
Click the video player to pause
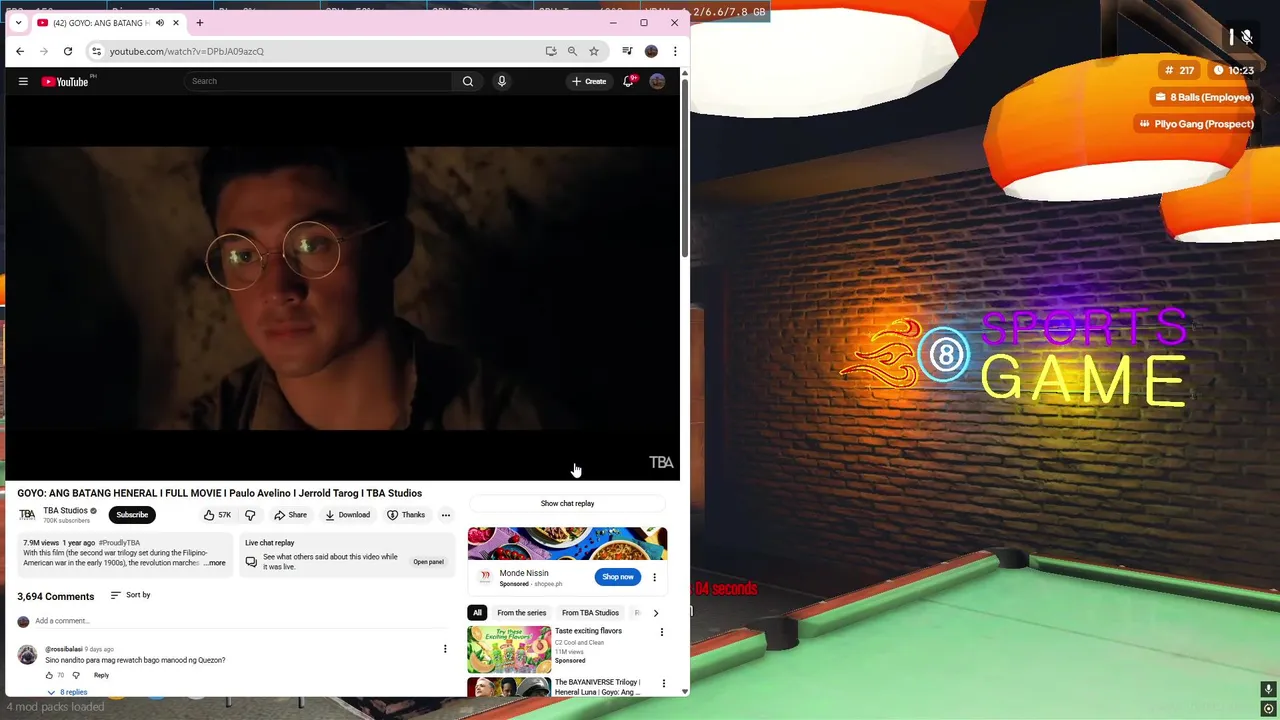(x=342, y=288)
